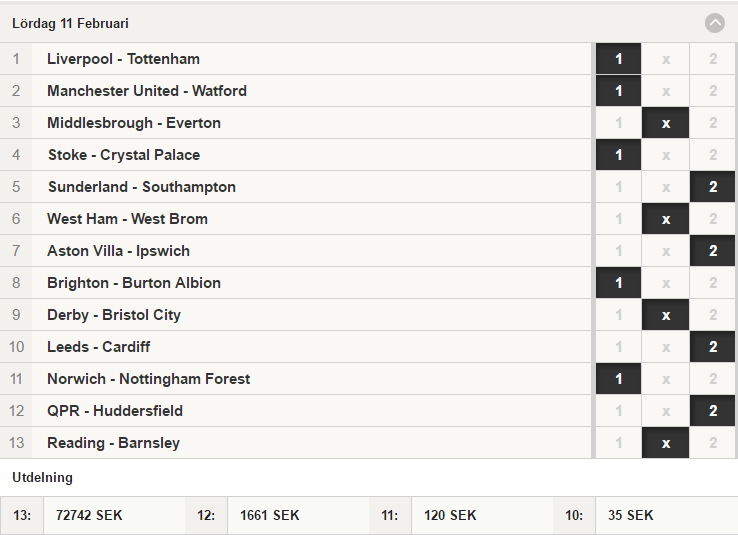This screenshot has height=535, width=738.
Task: Toggle x for Derby - Bristol City
Action: (x=666, y=315)
